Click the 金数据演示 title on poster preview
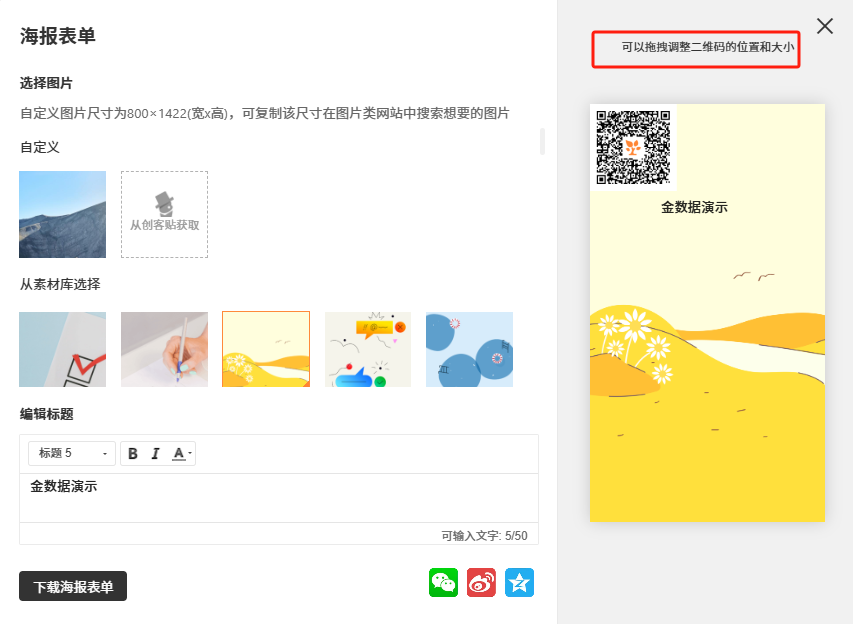 click(x=694, y=207)
